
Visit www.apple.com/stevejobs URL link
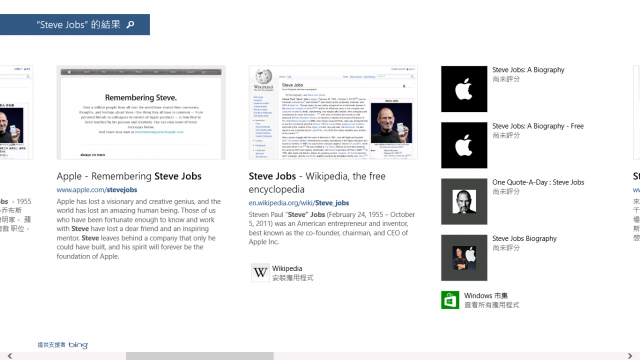click(x=97, y=190)
